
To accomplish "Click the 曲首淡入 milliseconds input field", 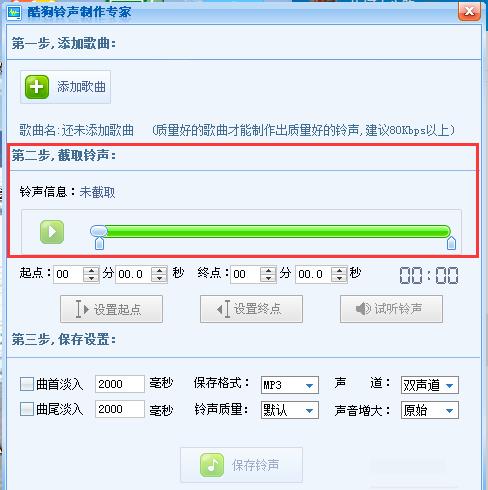I will click(x=120, y=384).
